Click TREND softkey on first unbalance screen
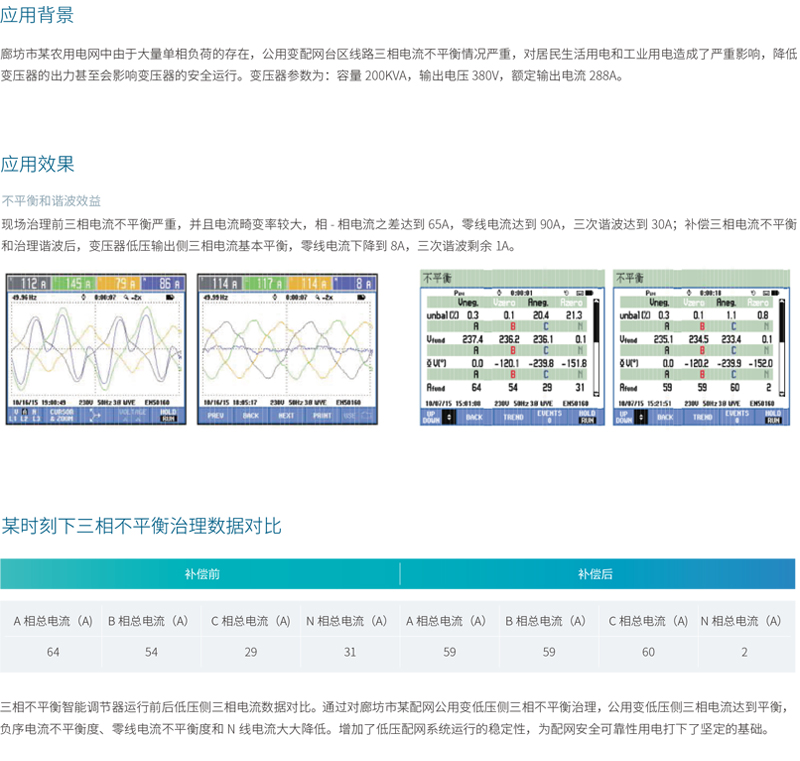The image size is (800, 761). (x=512, y=417)
